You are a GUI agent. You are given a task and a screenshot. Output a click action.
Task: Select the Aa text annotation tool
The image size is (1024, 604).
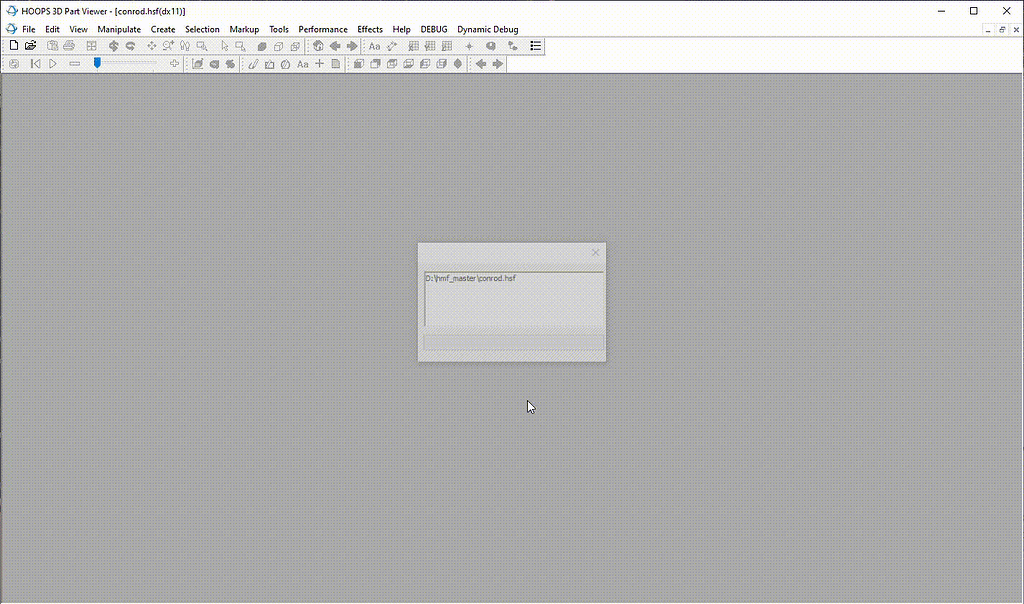click(373, 45)
